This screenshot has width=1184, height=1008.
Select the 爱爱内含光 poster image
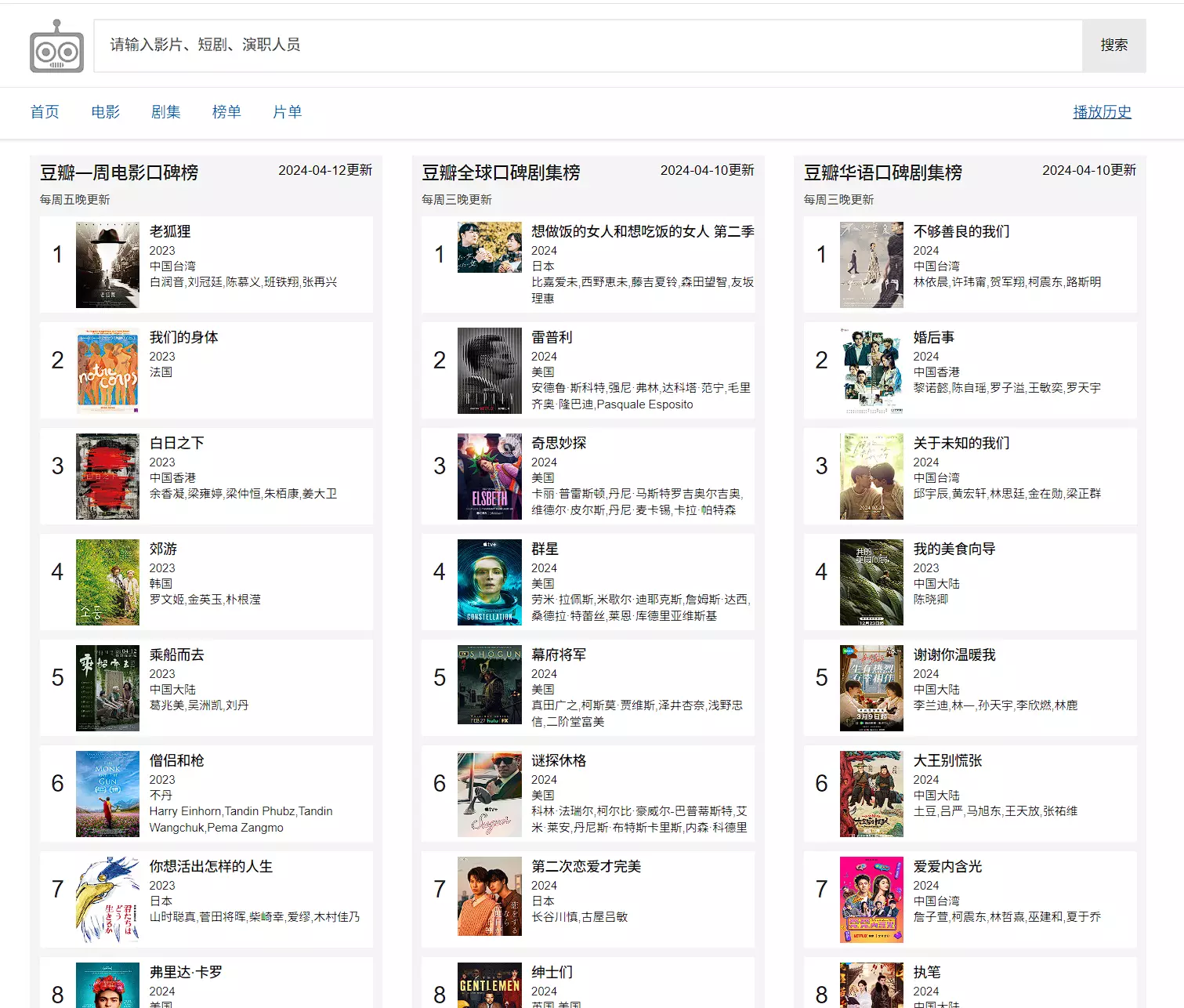[871, 900]
